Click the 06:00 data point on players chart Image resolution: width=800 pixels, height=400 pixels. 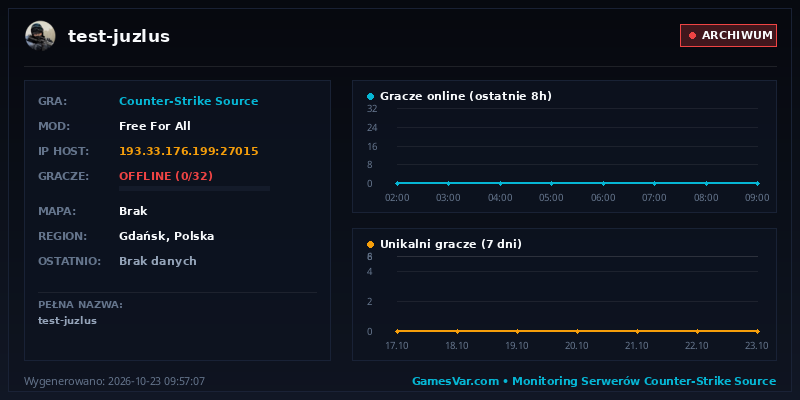(x=603, y=183)
